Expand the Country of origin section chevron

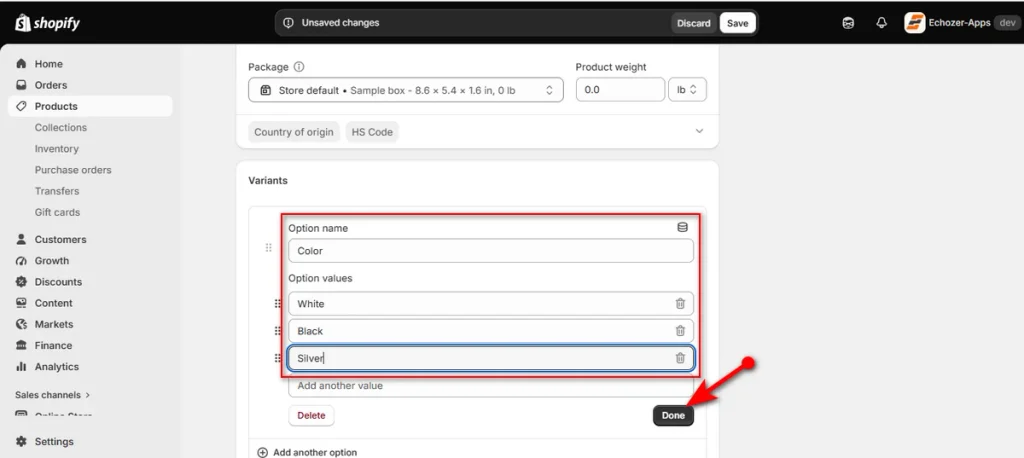click(x=699, y=131)
